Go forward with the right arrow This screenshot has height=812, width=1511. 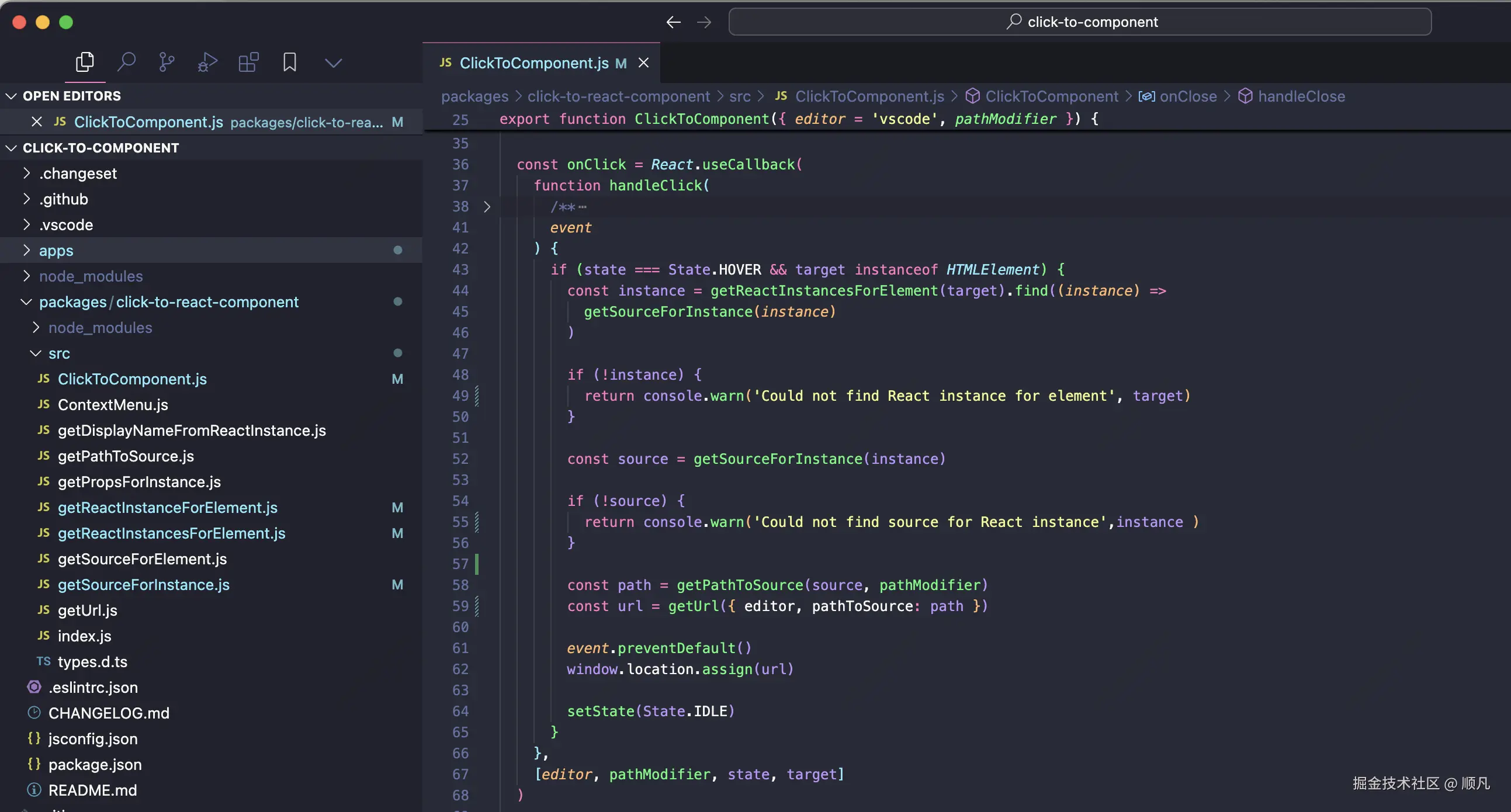coord(704,22)
